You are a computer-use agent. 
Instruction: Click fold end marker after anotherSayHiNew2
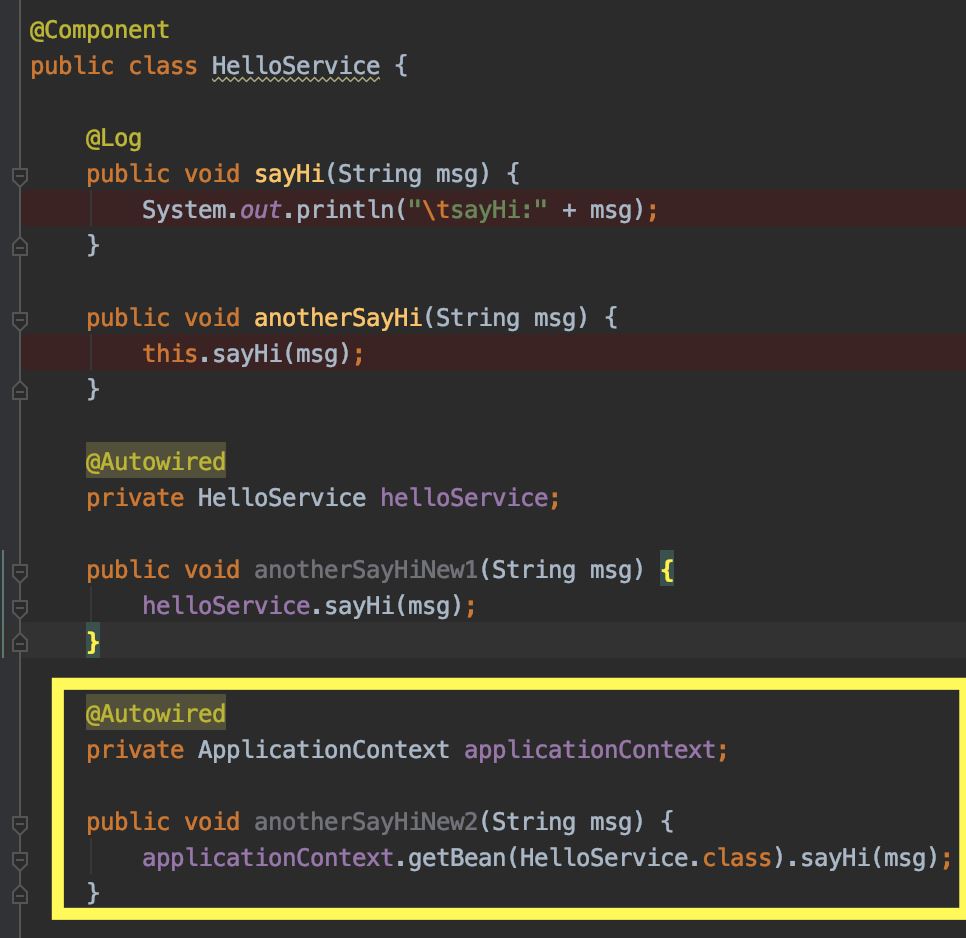coord(20,894)
